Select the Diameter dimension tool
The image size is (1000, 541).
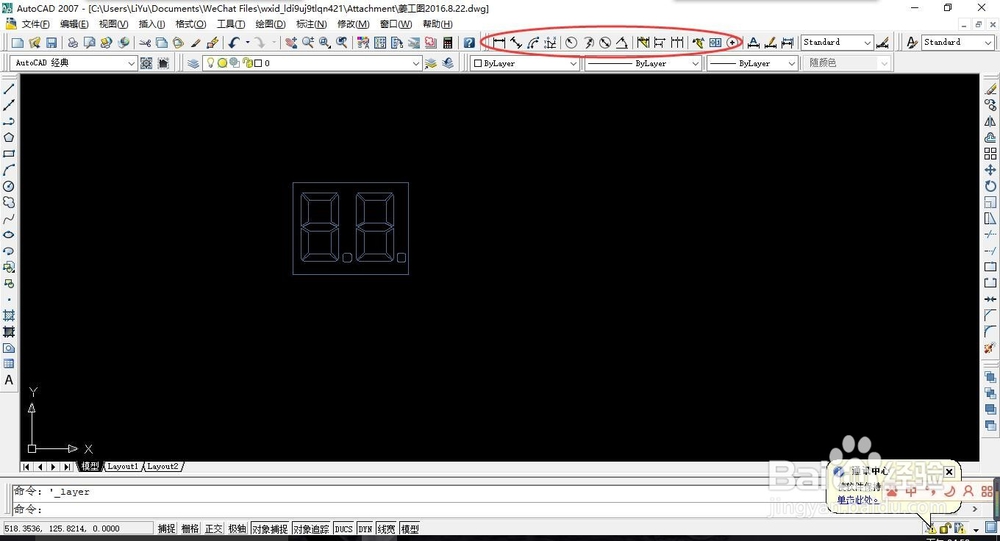point(605,43)
